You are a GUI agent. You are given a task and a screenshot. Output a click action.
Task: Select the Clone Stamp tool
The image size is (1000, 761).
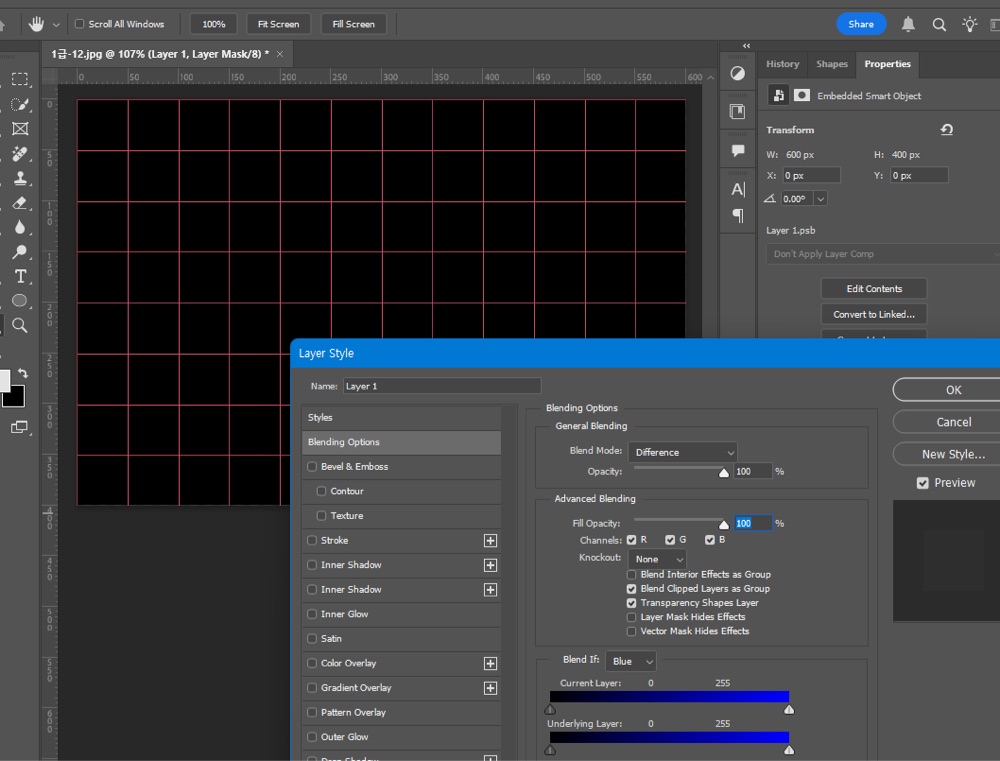(x=20, y=178)
